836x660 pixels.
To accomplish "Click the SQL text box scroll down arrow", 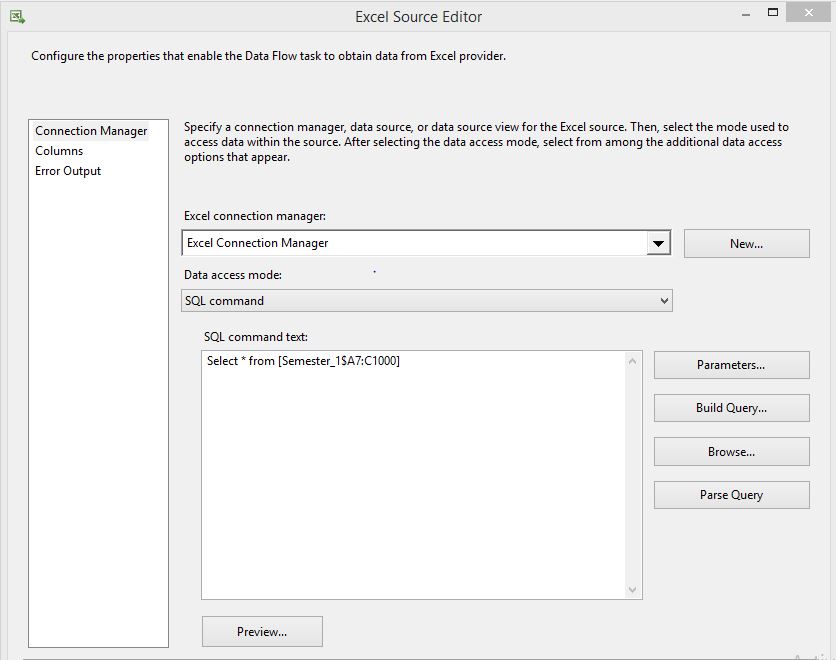I will click(x=632, y=590).
